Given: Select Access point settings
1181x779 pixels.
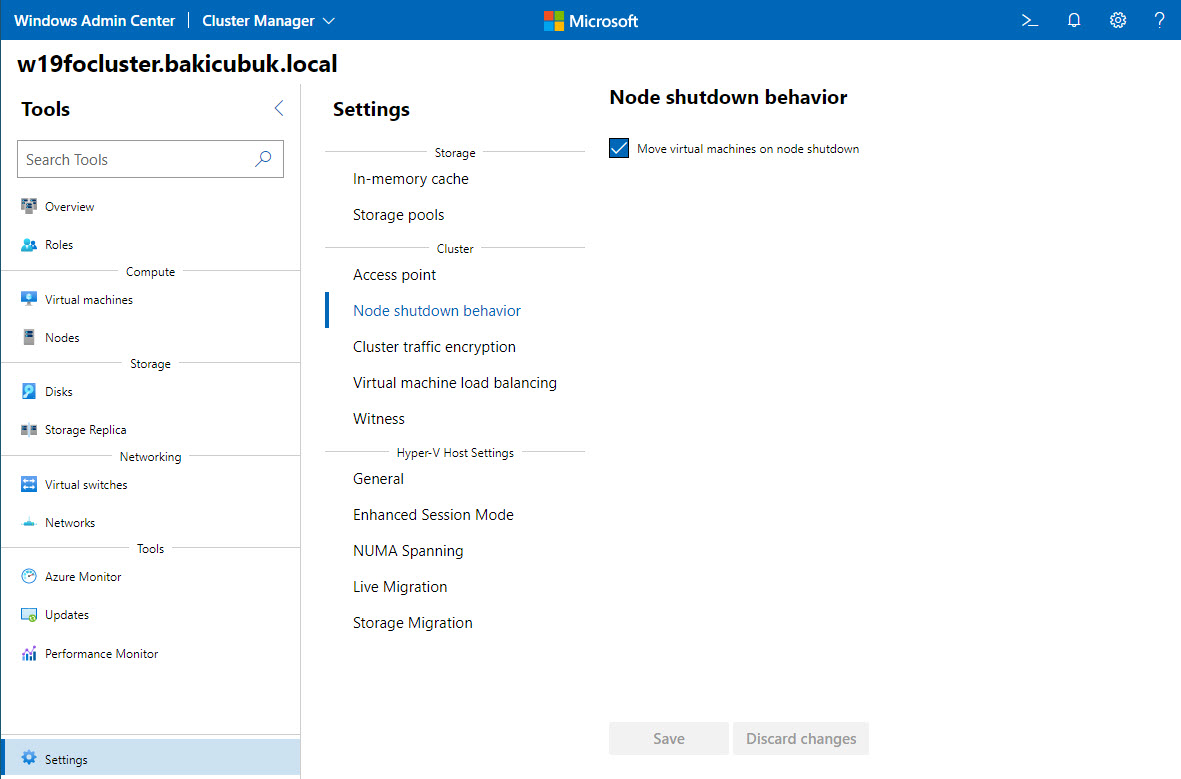Looking at the screenshot, I should pos(395,275).
